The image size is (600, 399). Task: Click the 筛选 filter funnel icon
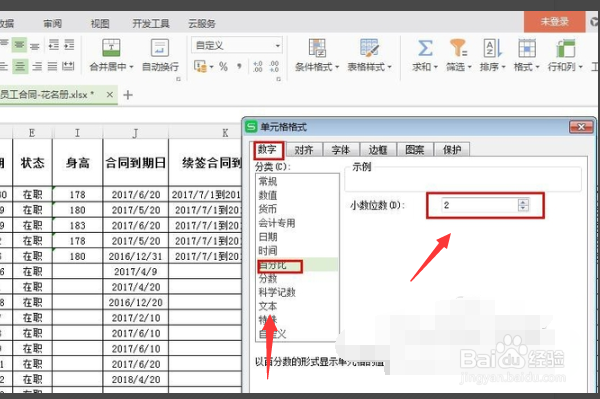click(458, 48)
